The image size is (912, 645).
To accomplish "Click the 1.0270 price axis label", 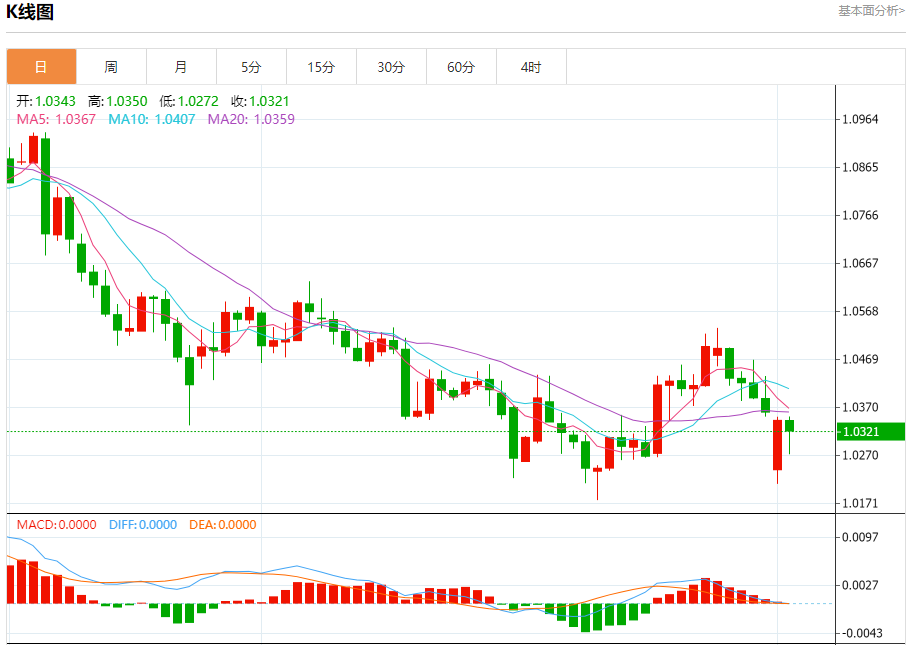I will (860, 455).
